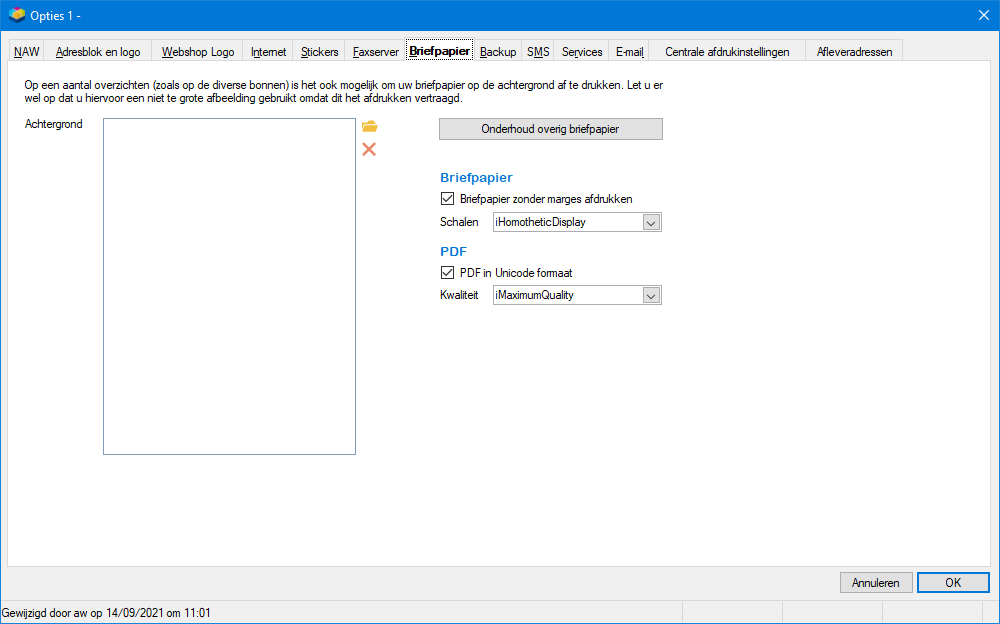The height and width of the screenshot is (624, 1000).
Task: Go to the Stickers tab
Action: point(320,52)
